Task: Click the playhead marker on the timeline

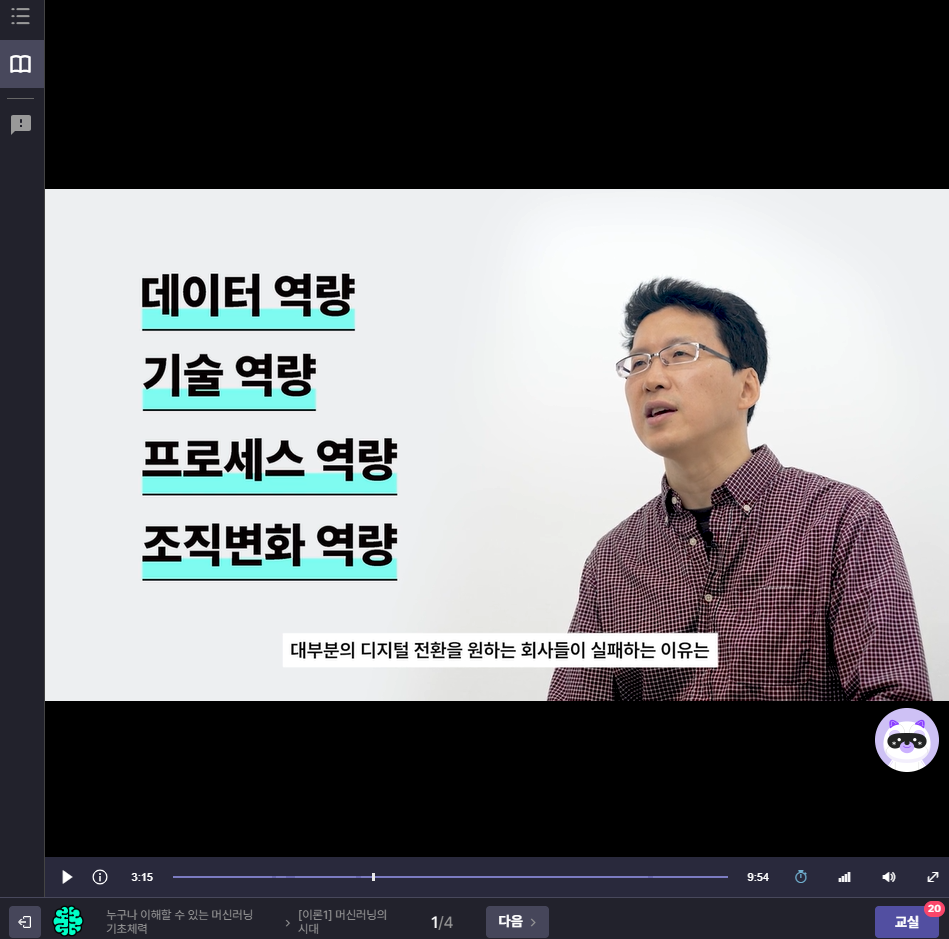Action: 373,877
